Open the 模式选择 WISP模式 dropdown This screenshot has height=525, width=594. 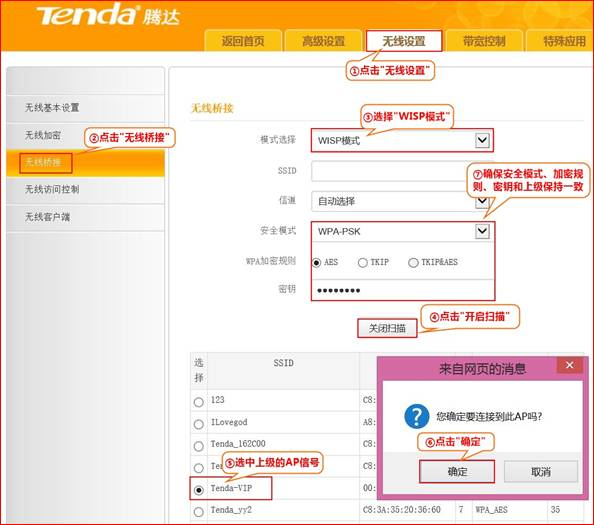[402, 141]
